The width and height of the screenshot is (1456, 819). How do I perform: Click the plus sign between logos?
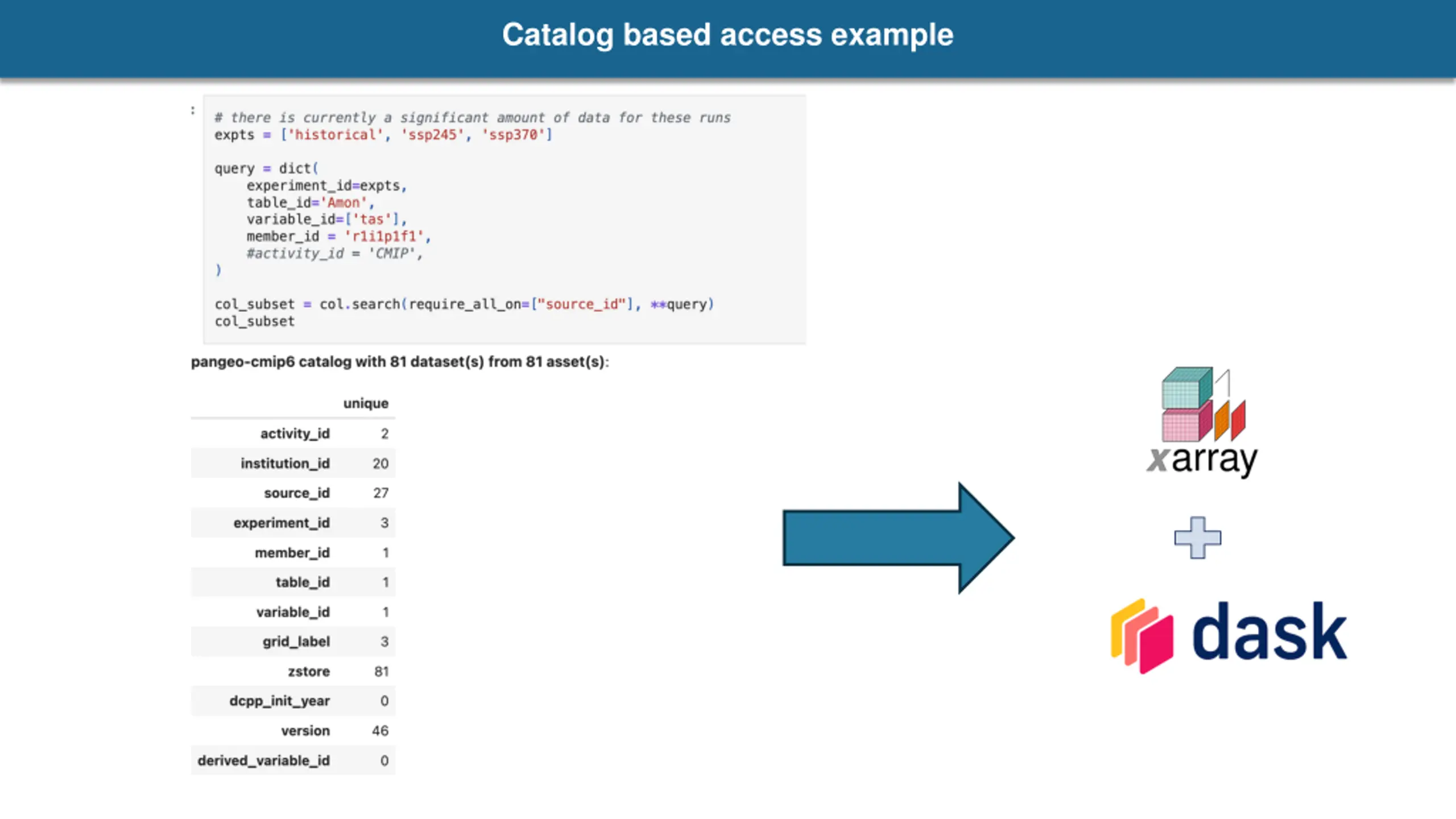click(1197, 537)
